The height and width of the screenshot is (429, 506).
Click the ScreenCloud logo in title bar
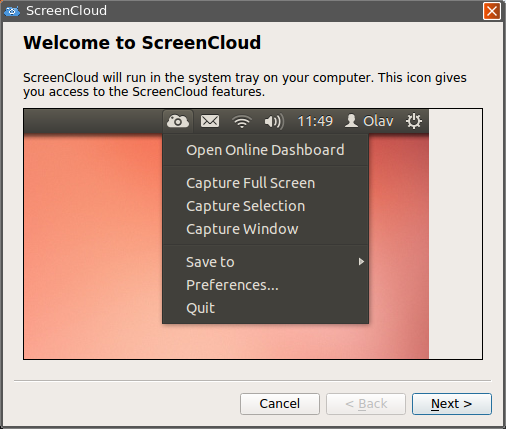(x=12, y=11)
